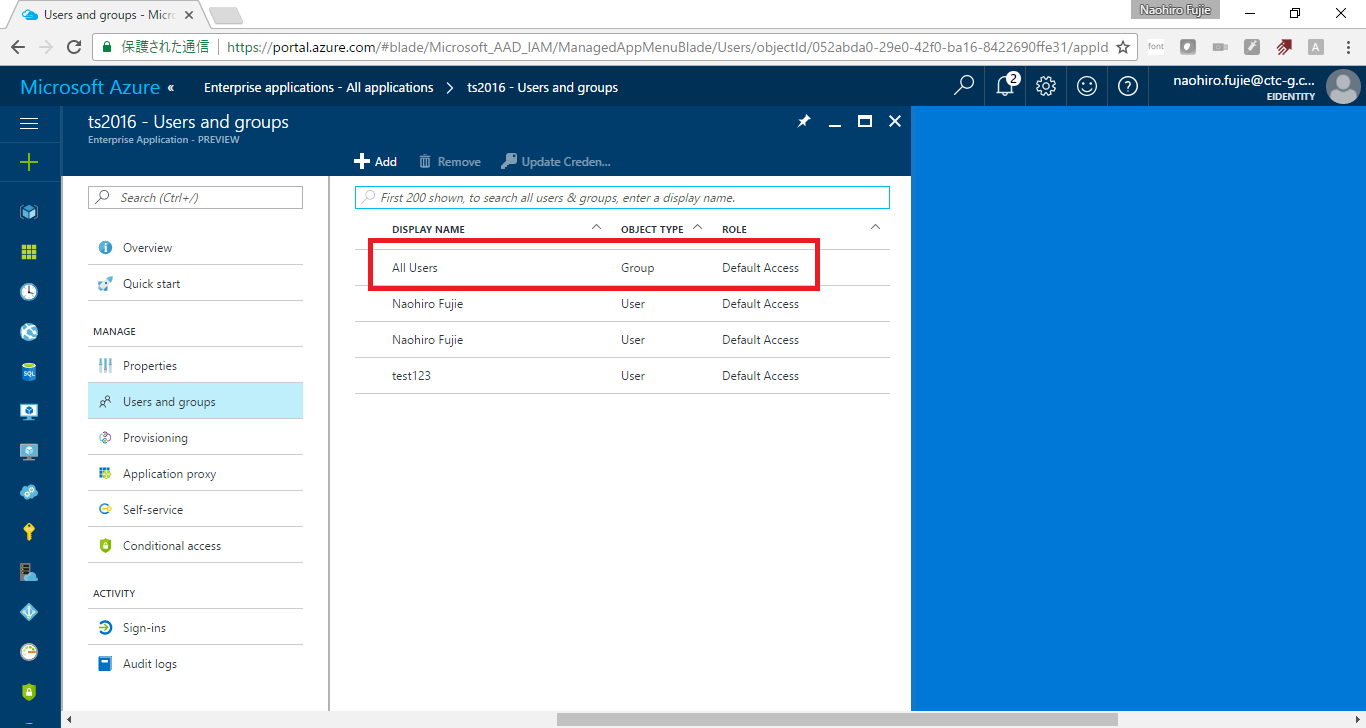The image size is (1366, 728).
Task: Open the hamburger menu in the Azure sidebar
Action: [x=29, y=123]
